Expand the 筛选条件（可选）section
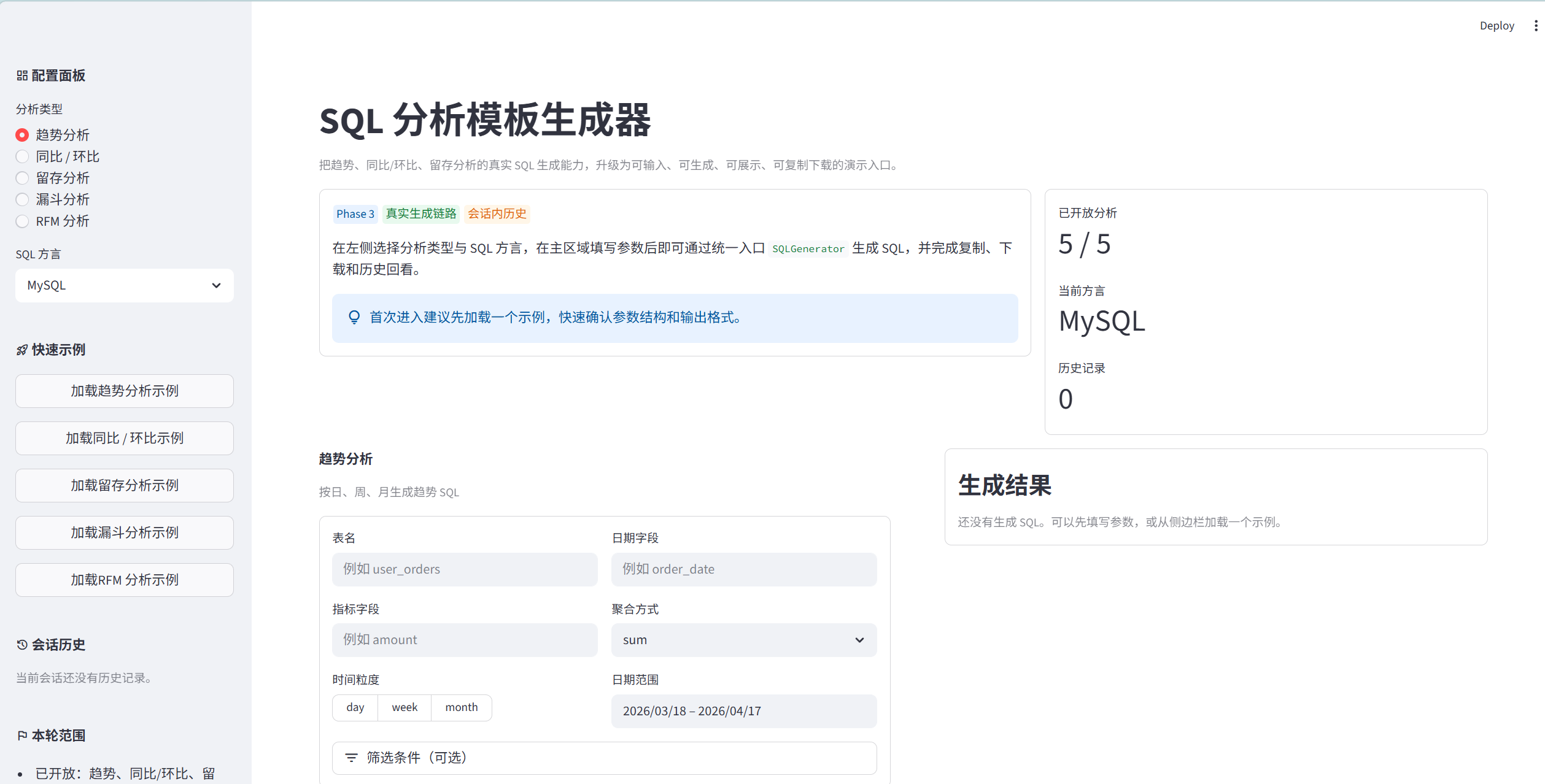This screenshot has width=1545, height=784. click(x=605, y=758)
